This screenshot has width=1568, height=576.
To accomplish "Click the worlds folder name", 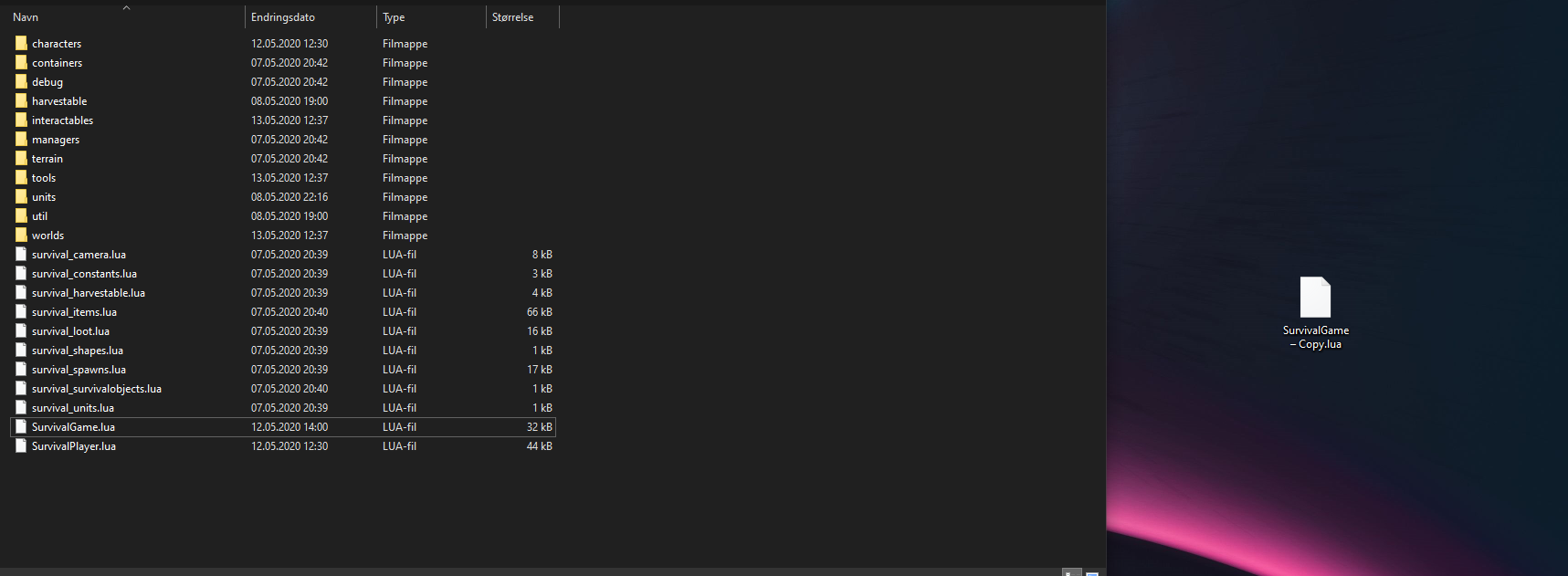I will (47, 236).
